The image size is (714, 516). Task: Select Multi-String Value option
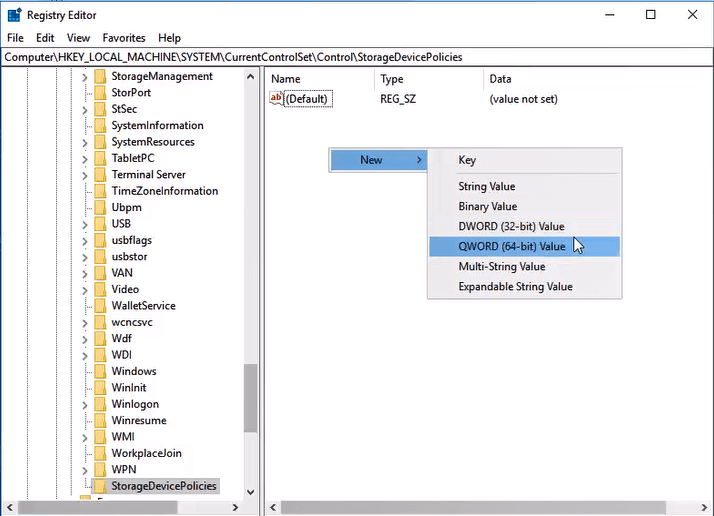pyautogui.click(x=501, y=267)
